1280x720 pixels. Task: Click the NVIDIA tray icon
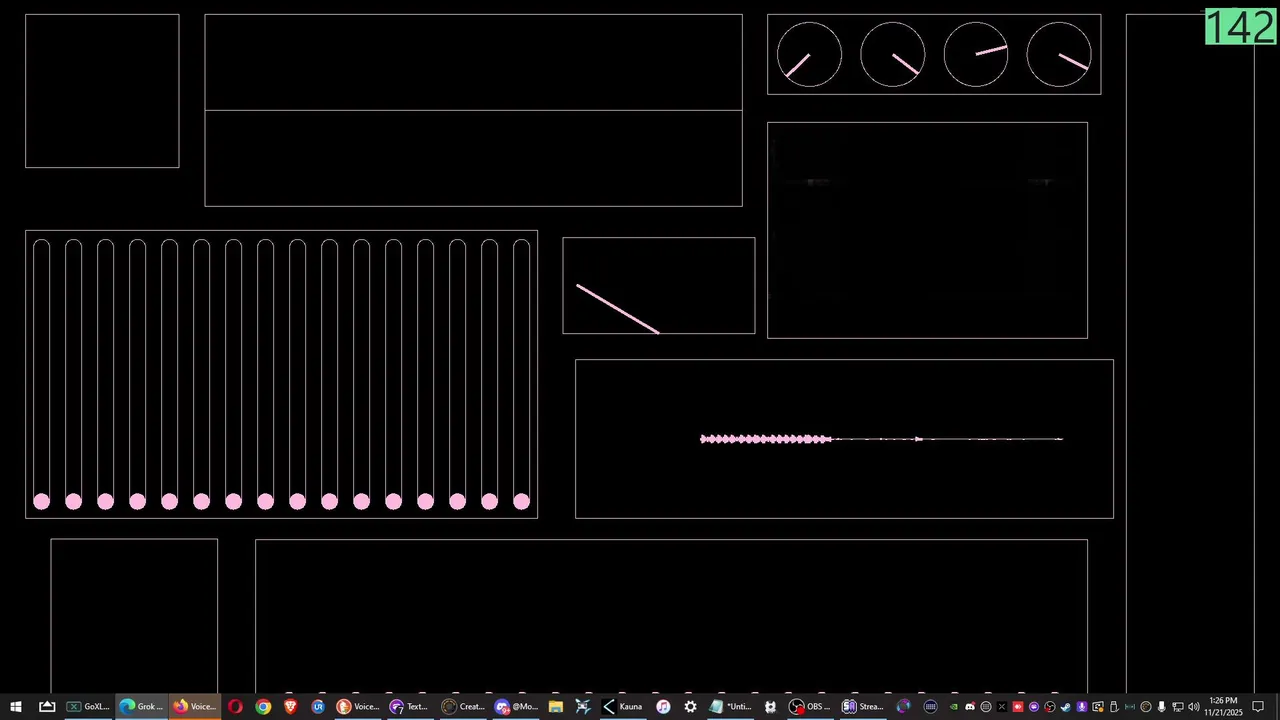tap(954, 707)
